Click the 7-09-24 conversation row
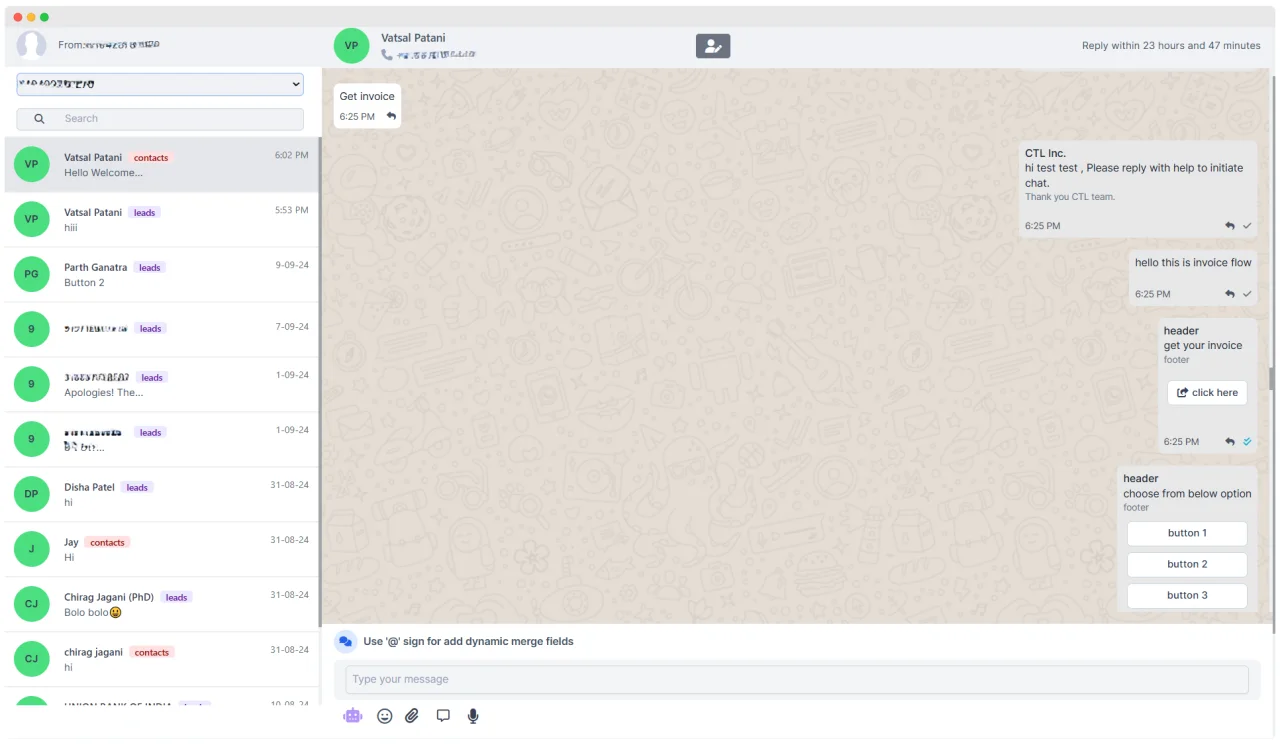The width and height of the screenshot is (1280, 745). pyautogui.click(x=161, y=330)
